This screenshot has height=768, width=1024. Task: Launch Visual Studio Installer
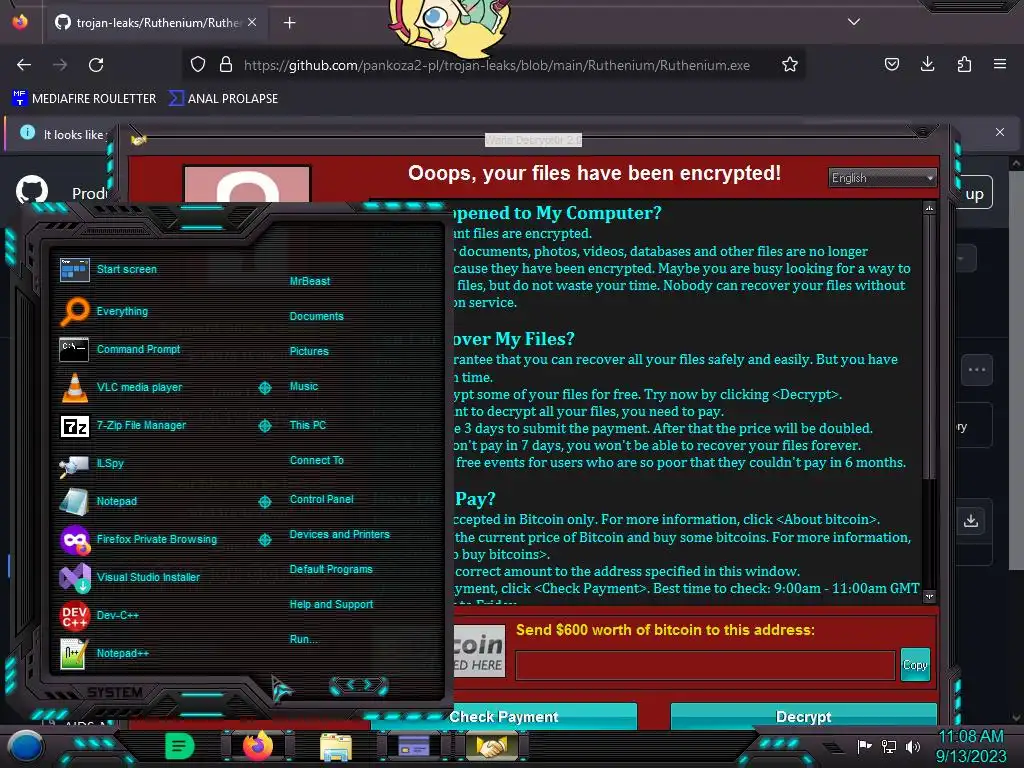pyautogui.click(x=129, y=577)
